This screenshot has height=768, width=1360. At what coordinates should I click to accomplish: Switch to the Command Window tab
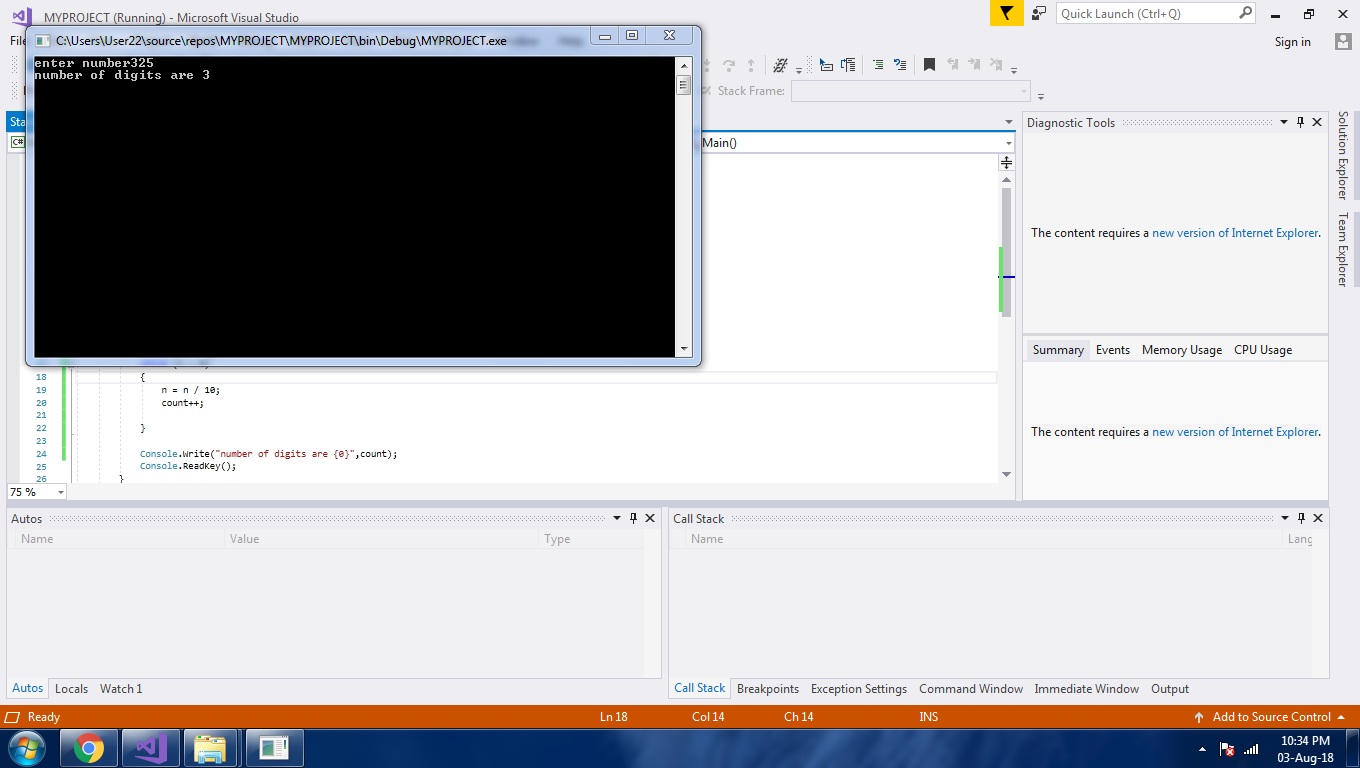click(x=971, y=689)
